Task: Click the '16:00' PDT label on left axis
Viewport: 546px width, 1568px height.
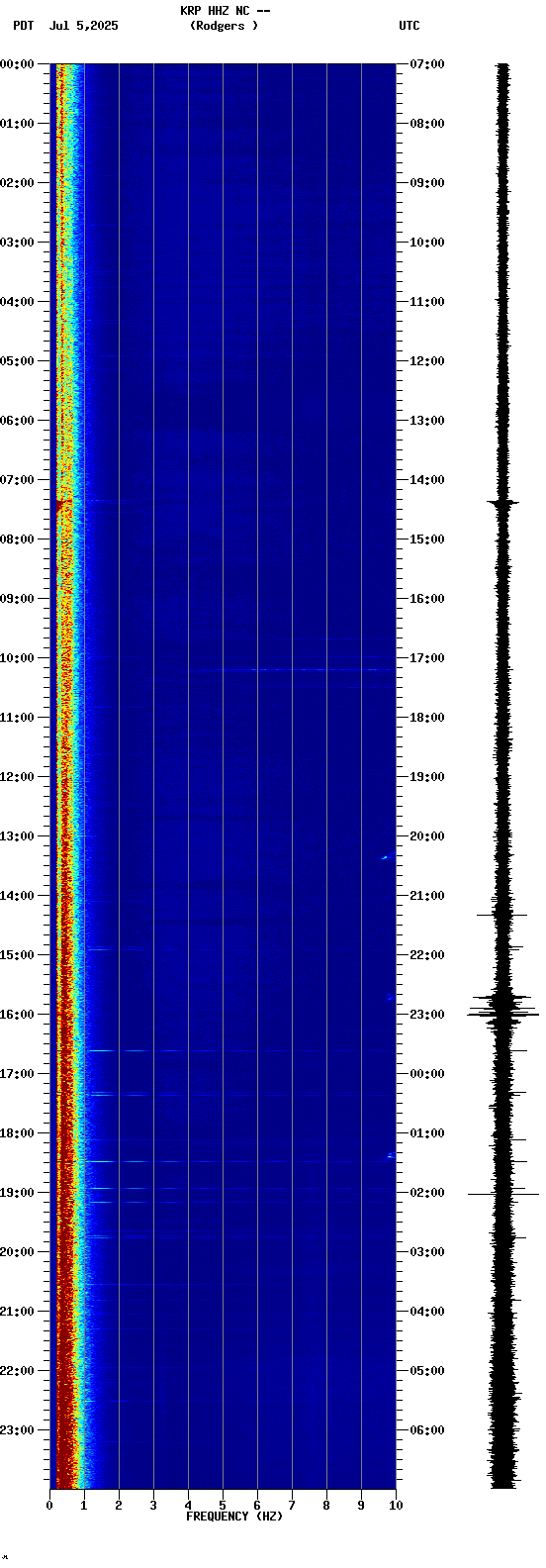Action: point(17,1015)
